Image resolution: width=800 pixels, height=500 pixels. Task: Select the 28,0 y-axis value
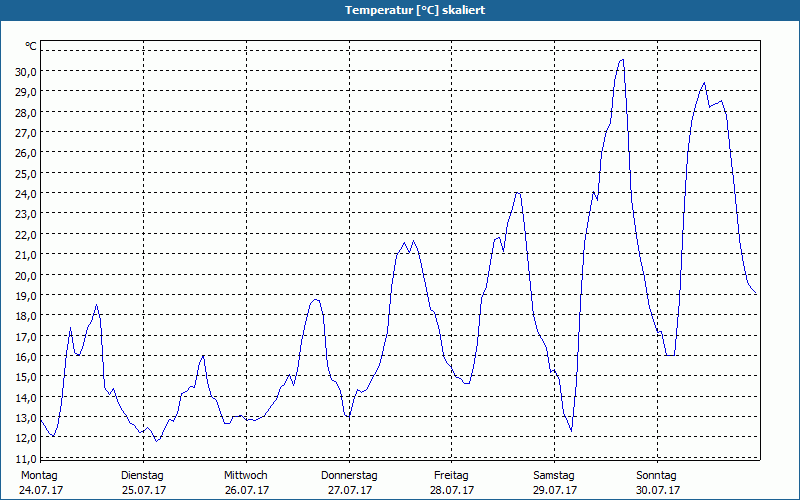click(x=26, y=112)
